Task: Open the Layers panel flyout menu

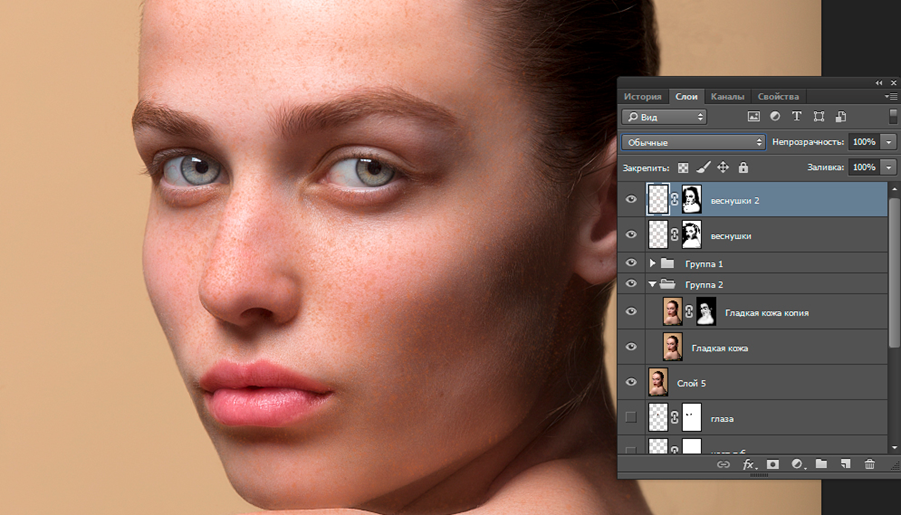Action: click(x=891, y=97)
